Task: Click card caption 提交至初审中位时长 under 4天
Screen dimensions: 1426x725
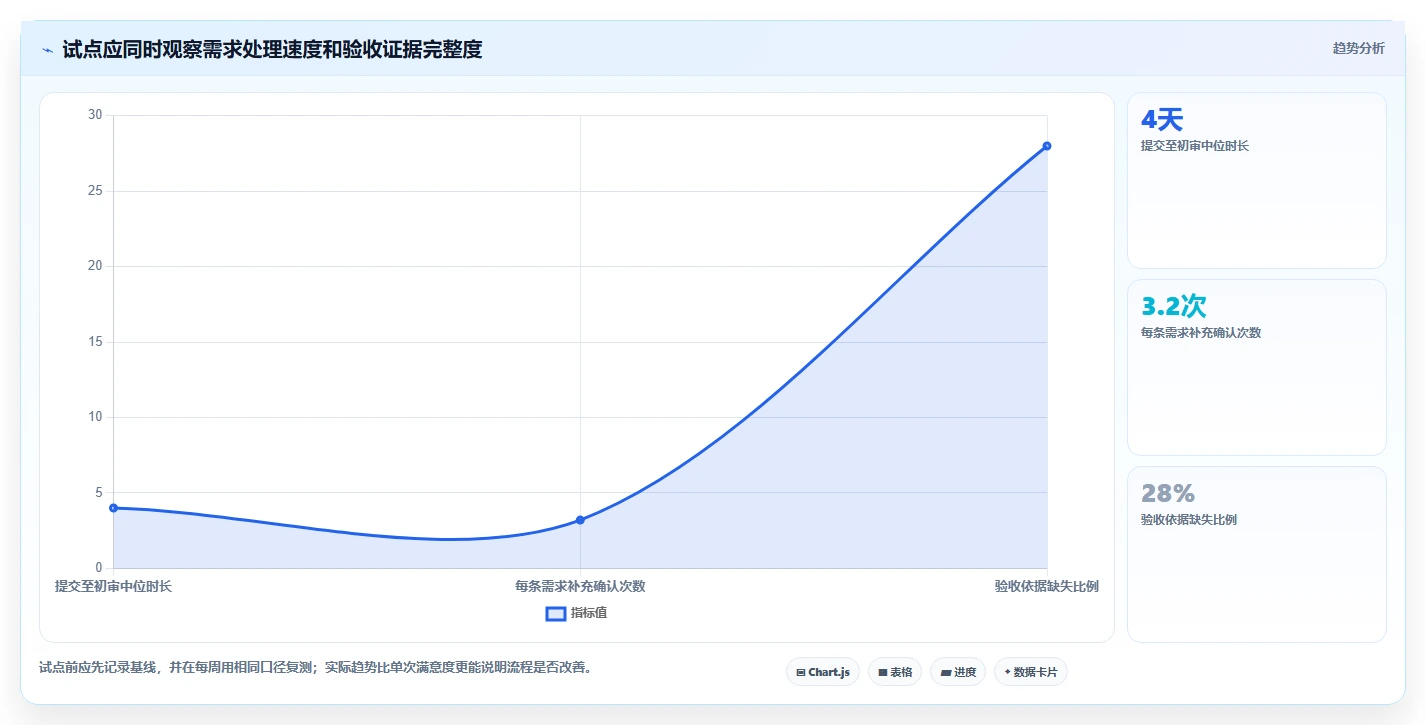Action: coord(1195,146)
